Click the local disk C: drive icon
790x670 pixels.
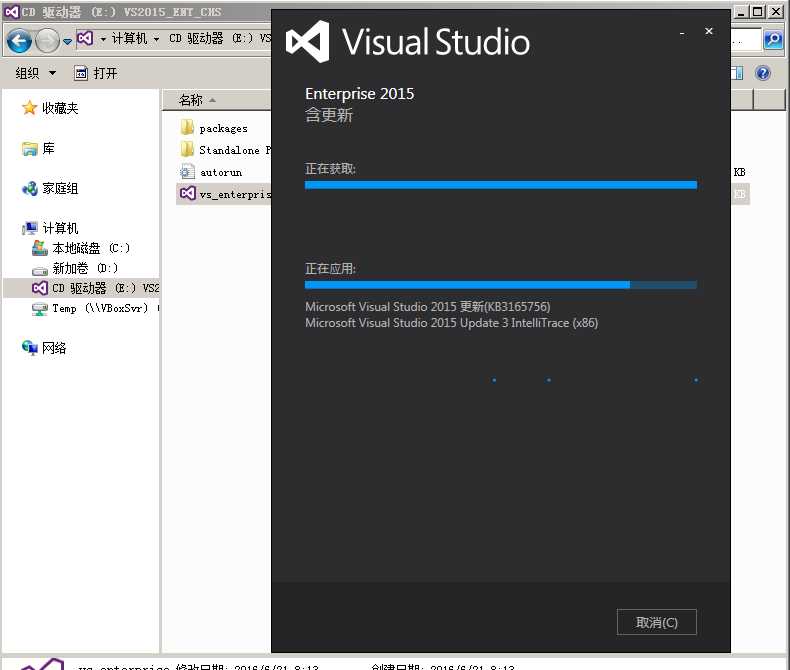[40, 247]
